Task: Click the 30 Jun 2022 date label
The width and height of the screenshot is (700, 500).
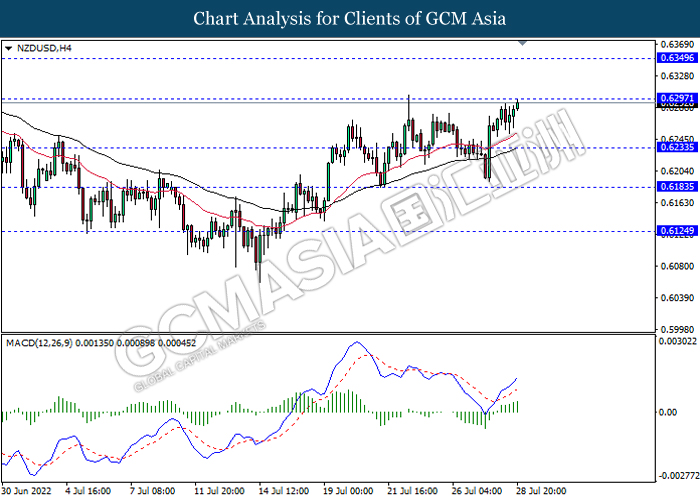Action: coord(26,491)
